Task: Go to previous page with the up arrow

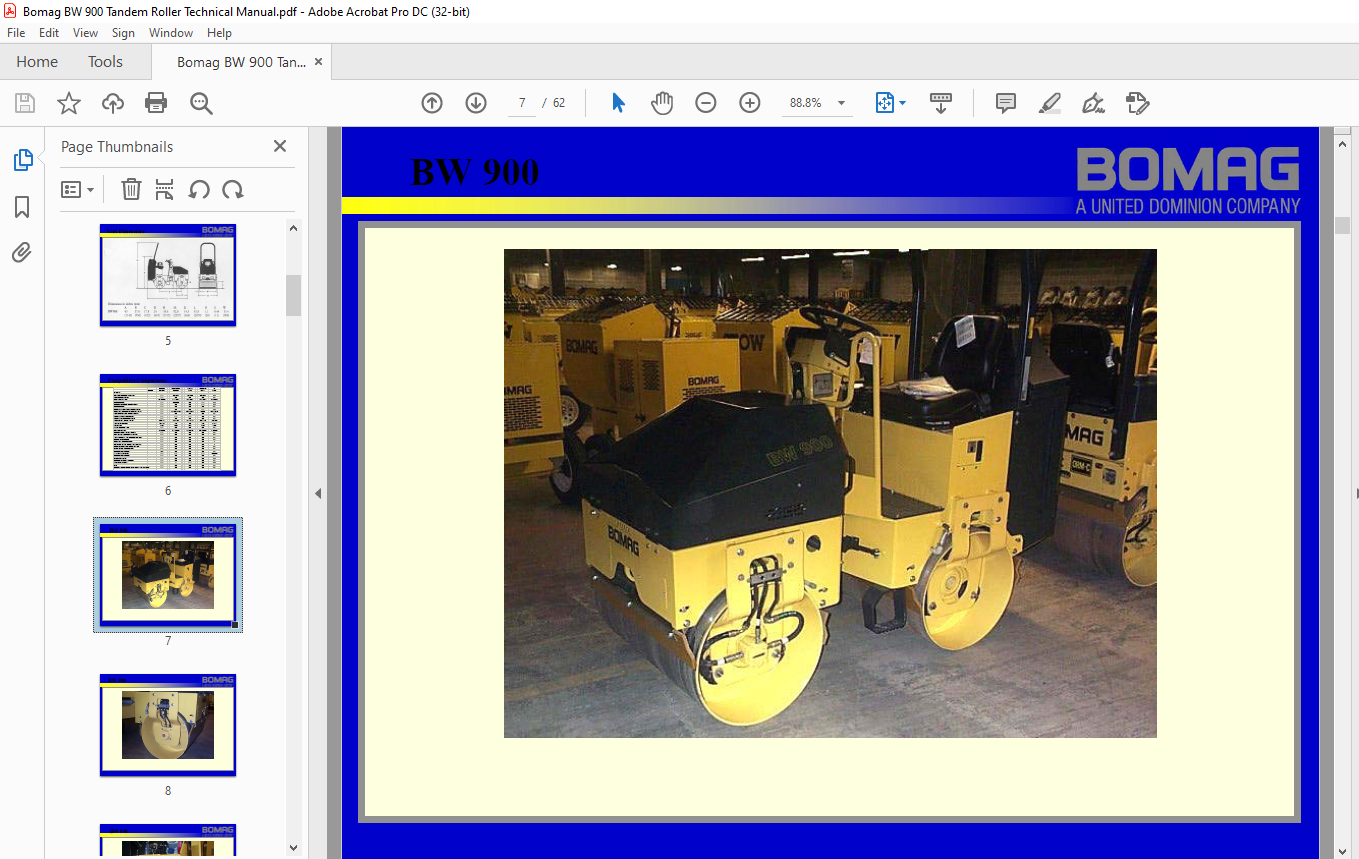Action: tap(432, 103)
